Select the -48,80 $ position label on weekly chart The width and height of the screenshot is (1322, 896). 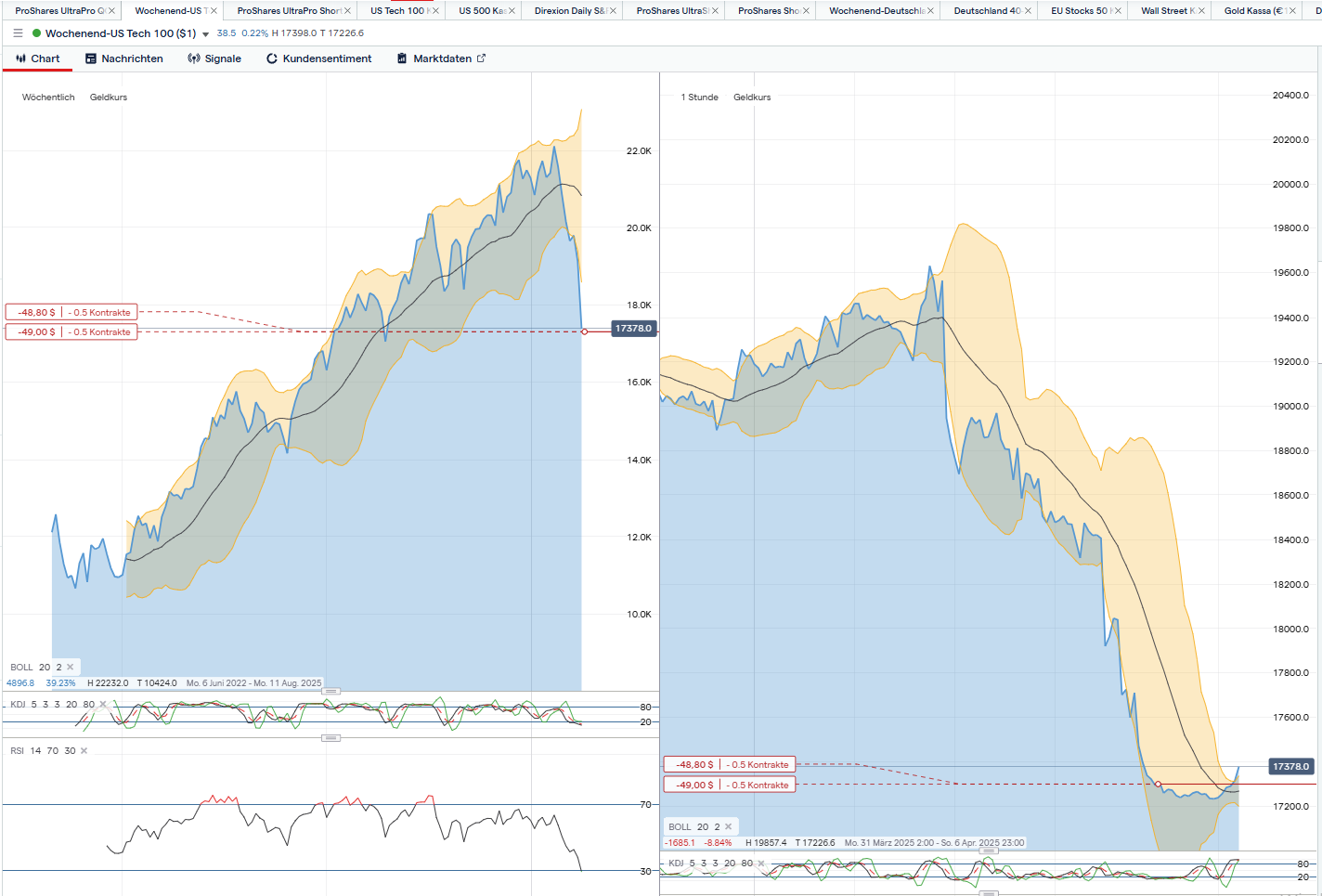pos(71,313)
